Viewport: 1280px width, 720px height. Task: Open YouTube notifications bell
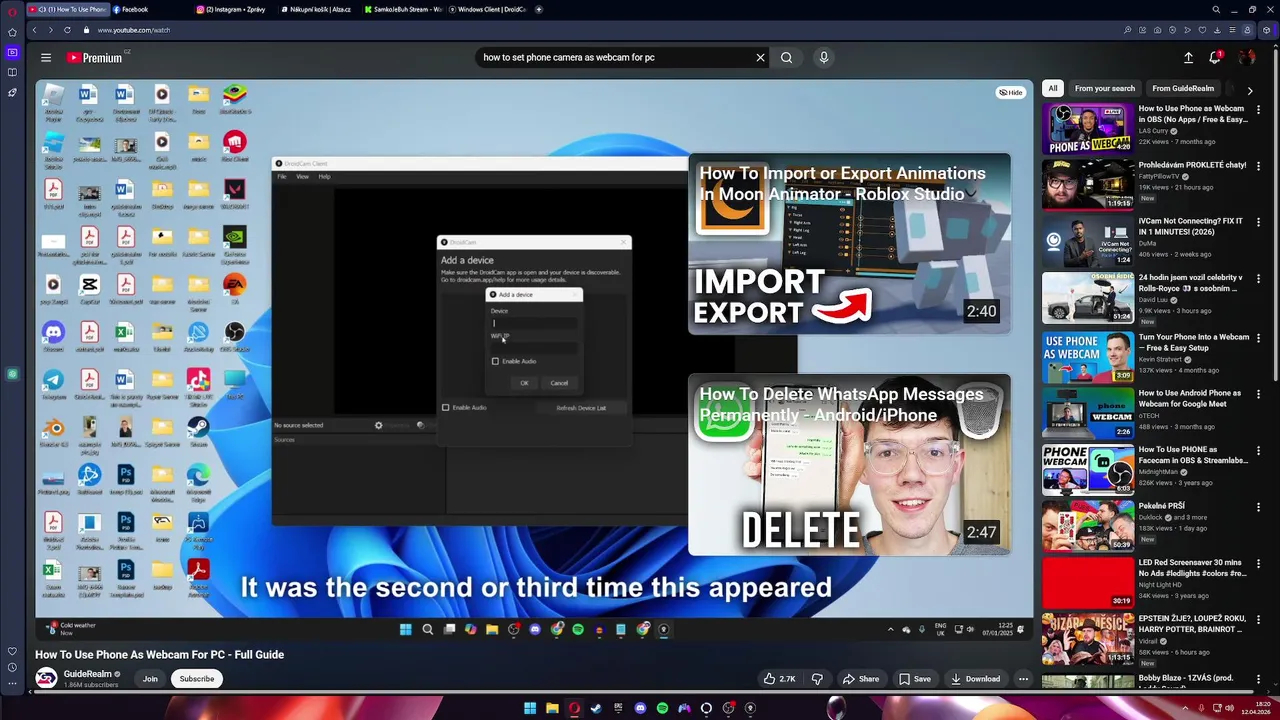coord(1215,58)
